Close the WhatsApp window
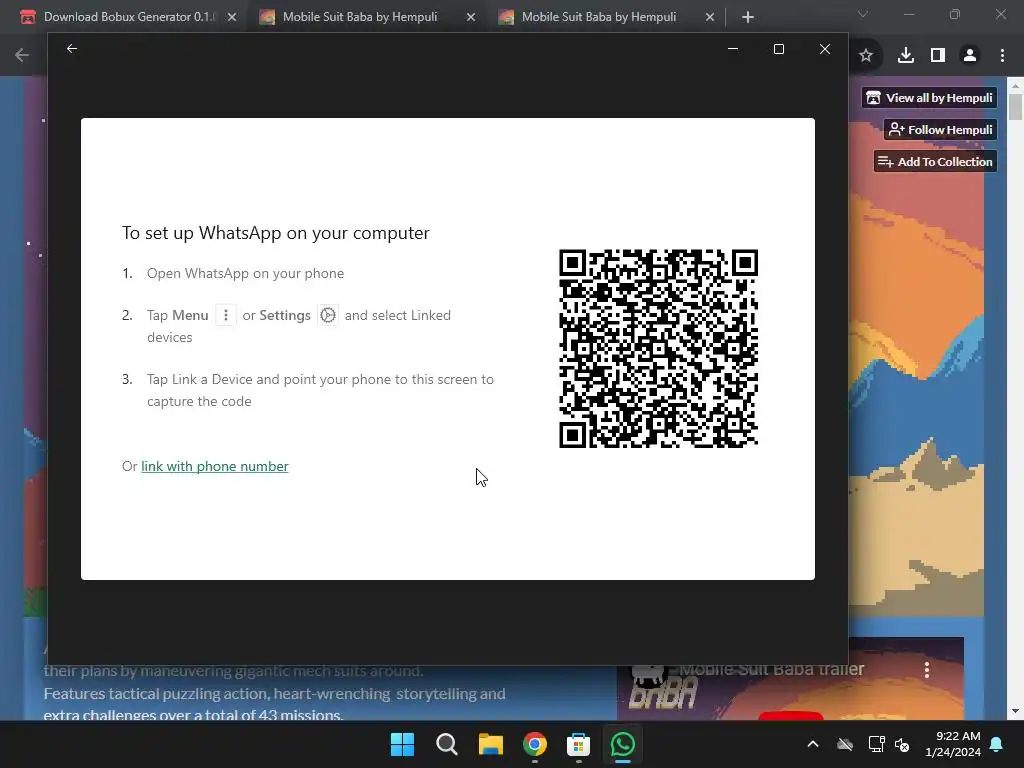This screenshot has width=1024, height=768. (x=825, y=49)
